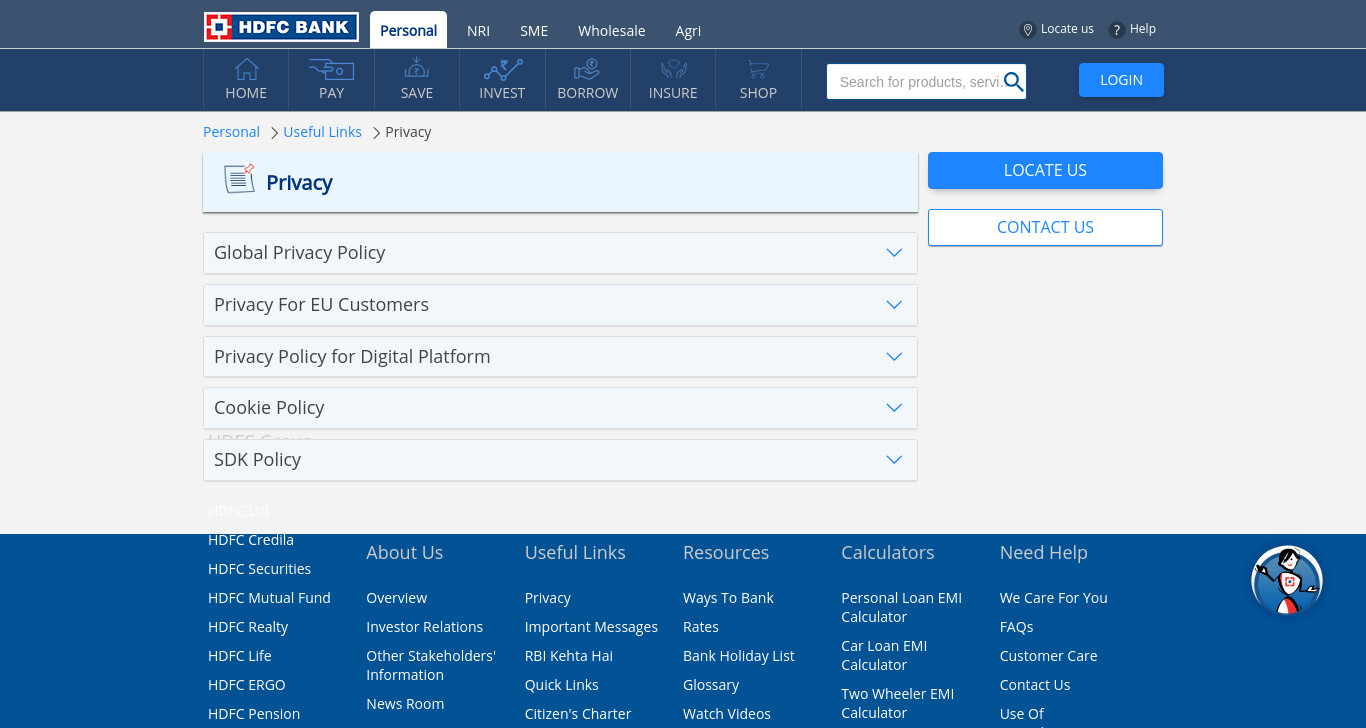The width and height of the screenshot is (1366, 728).
Task: Open HDFC Pension link
Action: [254, 714]
